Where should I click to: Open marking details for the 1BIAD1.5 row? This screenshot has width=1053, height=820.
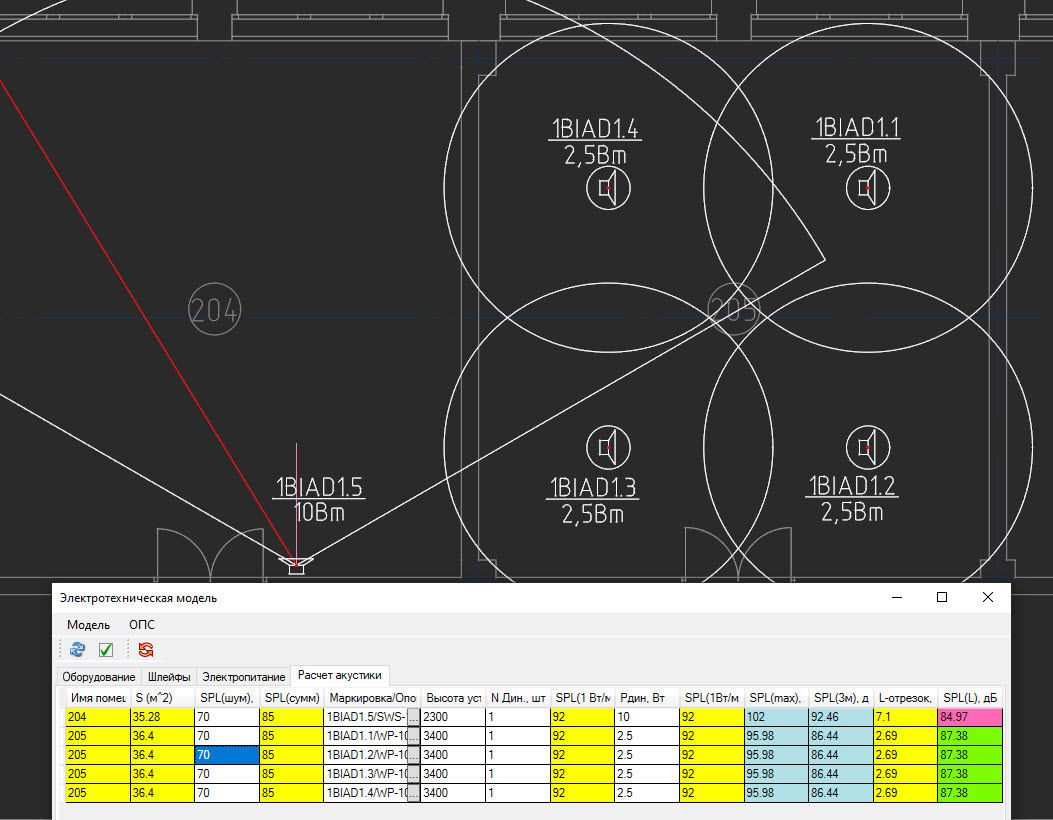[415, 716]
